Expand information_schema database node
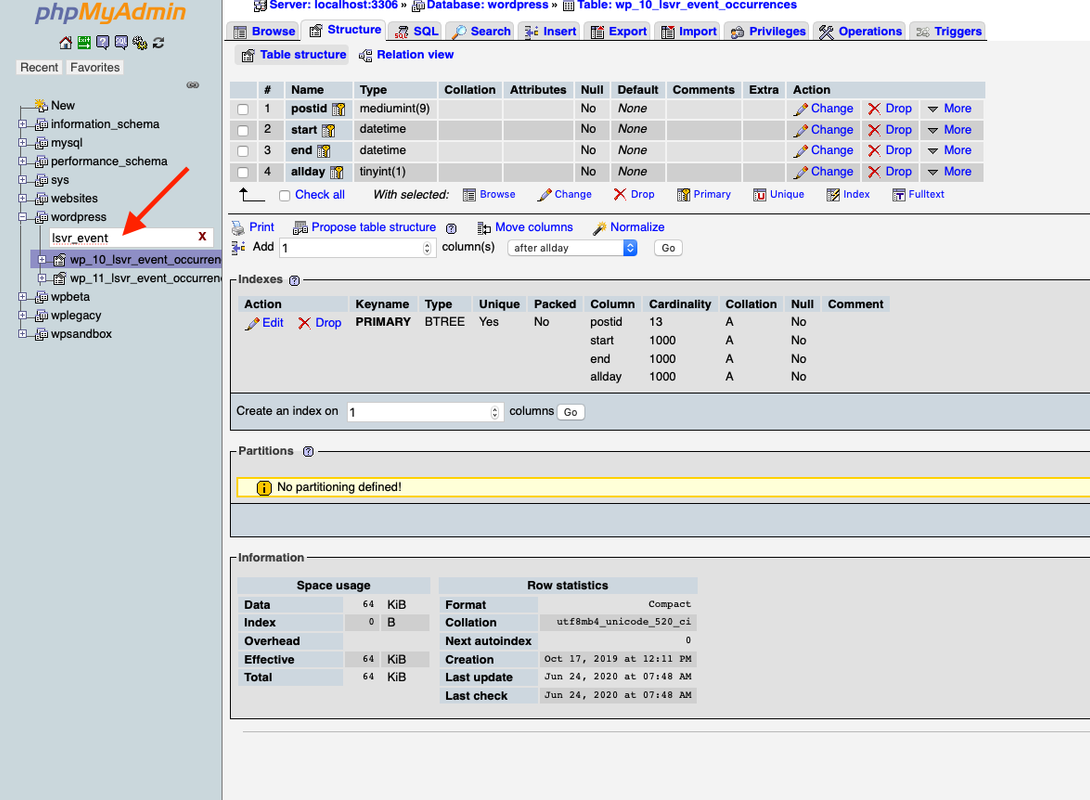The image size is (1090, 800). click(x=22, y=124)
